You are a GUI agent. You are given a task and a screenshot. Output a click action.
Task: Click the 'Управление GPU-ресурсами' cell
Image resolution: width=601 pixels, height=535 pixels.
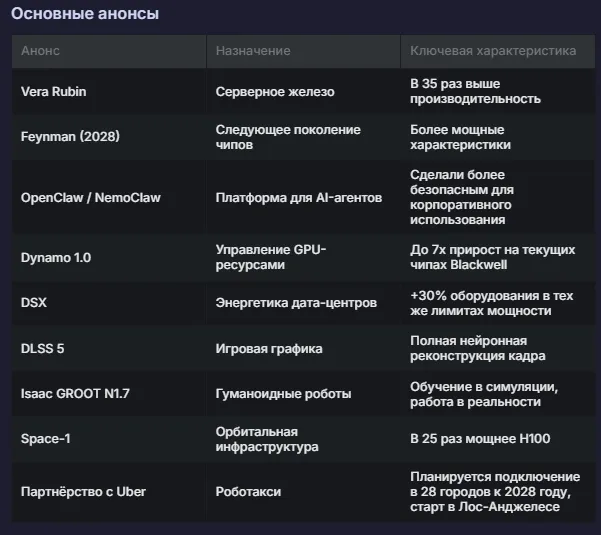click(x=304, y=257)
